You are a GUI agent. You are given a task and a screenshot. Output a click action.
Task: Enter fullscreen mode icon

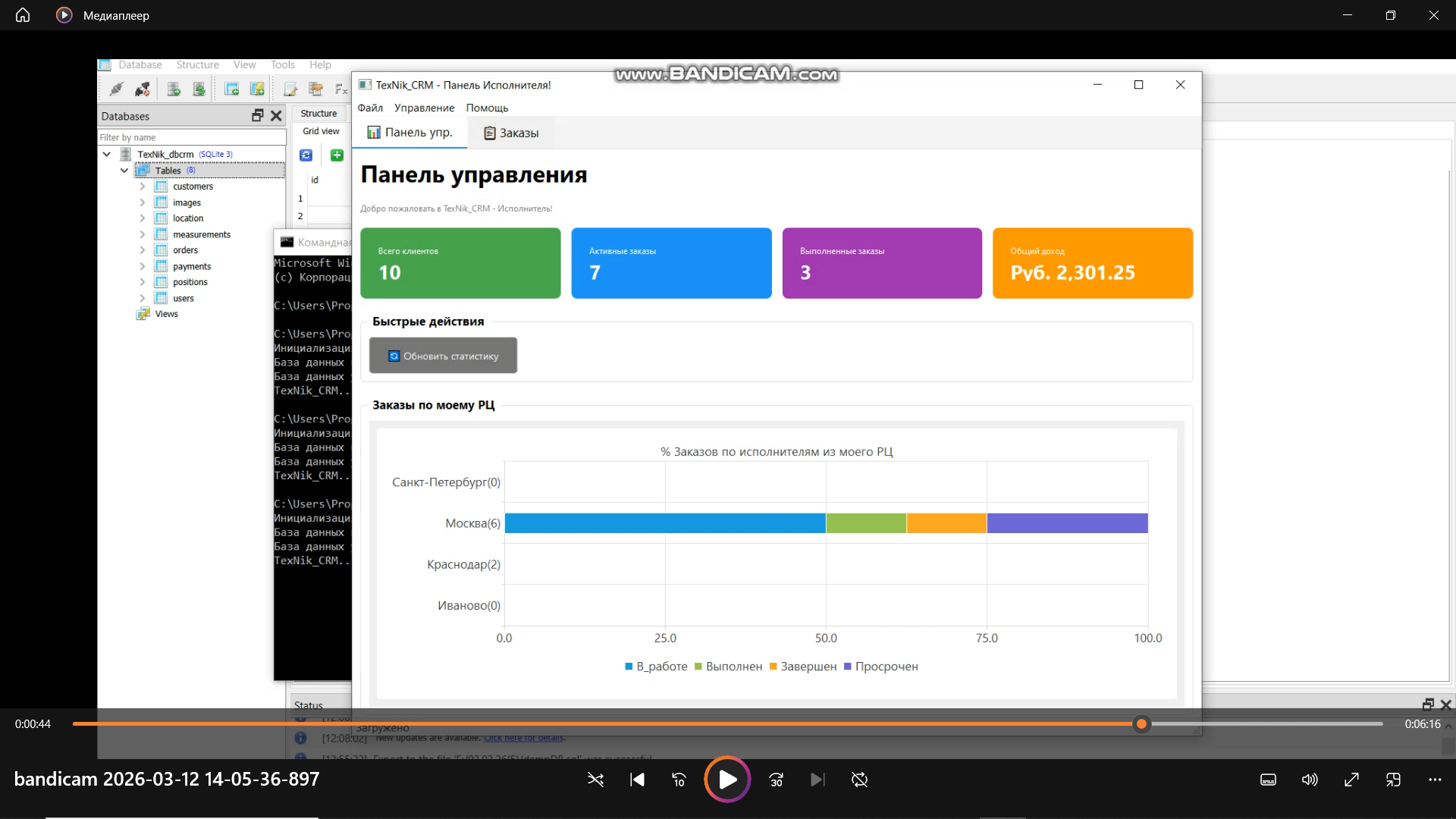pyautogui.click(x=1351, y=780)
